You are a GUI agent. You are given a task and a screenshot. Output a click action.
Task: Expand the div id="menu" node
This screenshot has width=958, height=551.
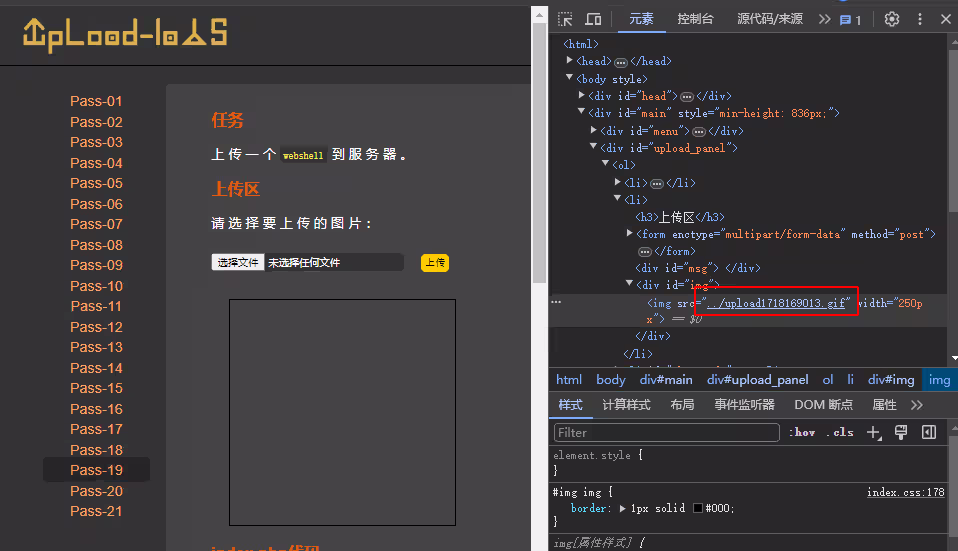point(593,130)
